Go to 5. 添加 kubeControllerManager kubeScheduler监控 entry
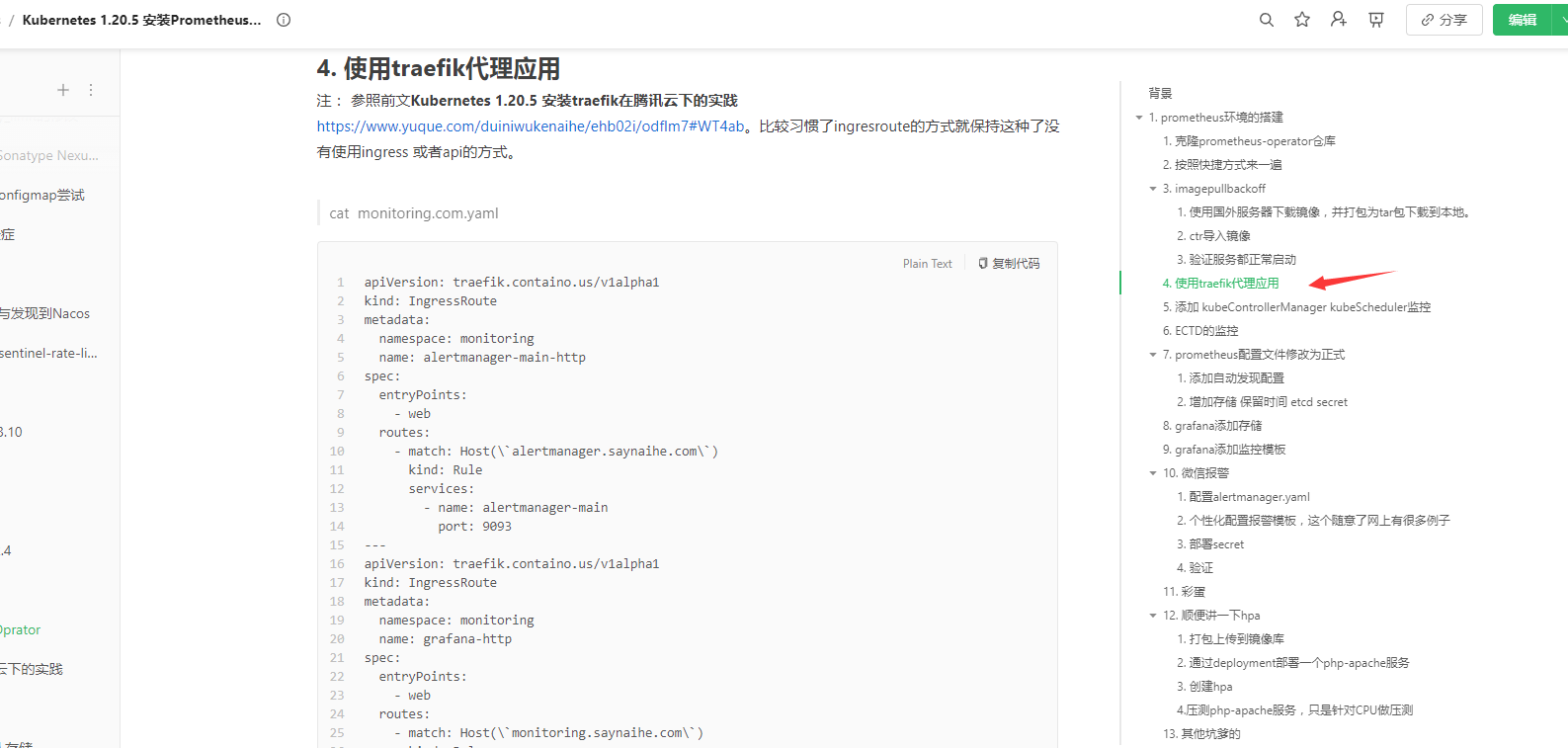This screenshot has width=1568, height=748. click(x=1296, y=307)
